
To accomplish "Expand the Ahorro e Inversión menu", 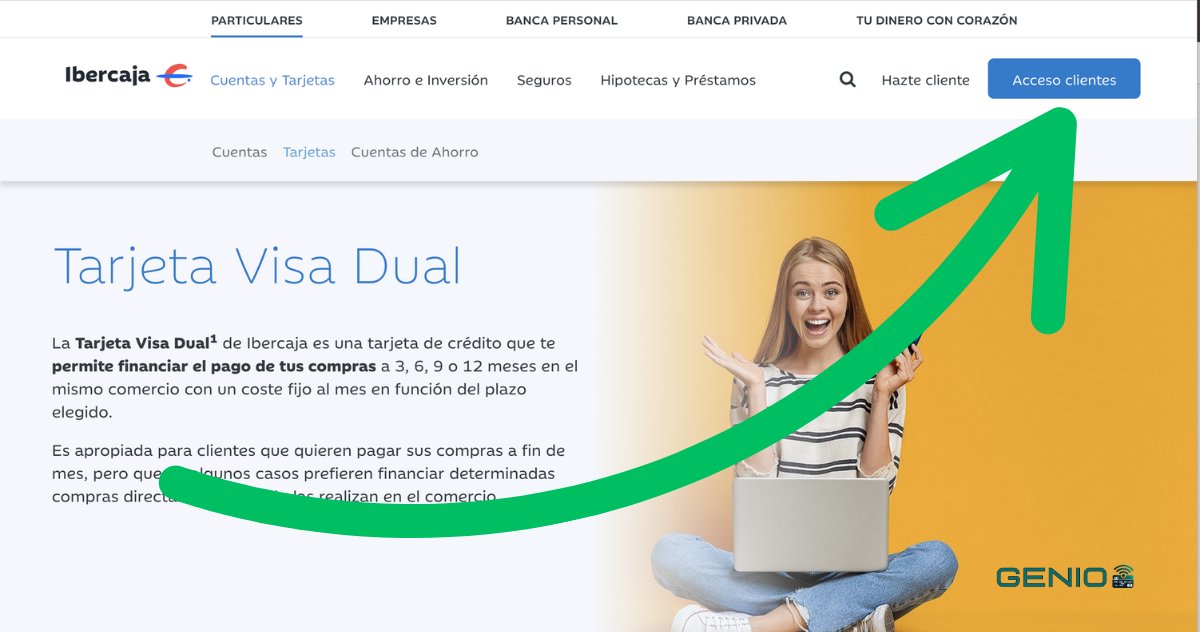I will click(426, 80).
